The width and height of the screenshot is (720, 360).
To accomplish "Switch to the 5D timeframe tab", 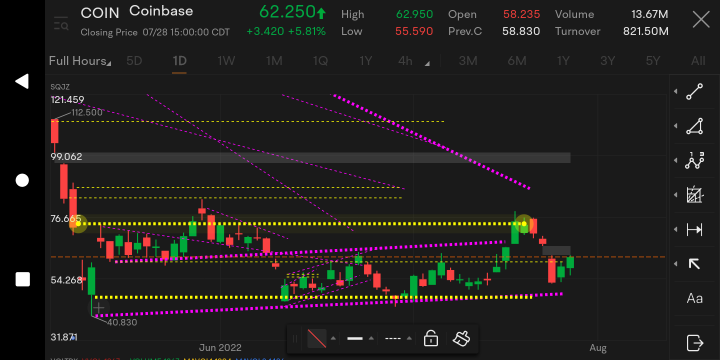I will (x=134, y=61).
